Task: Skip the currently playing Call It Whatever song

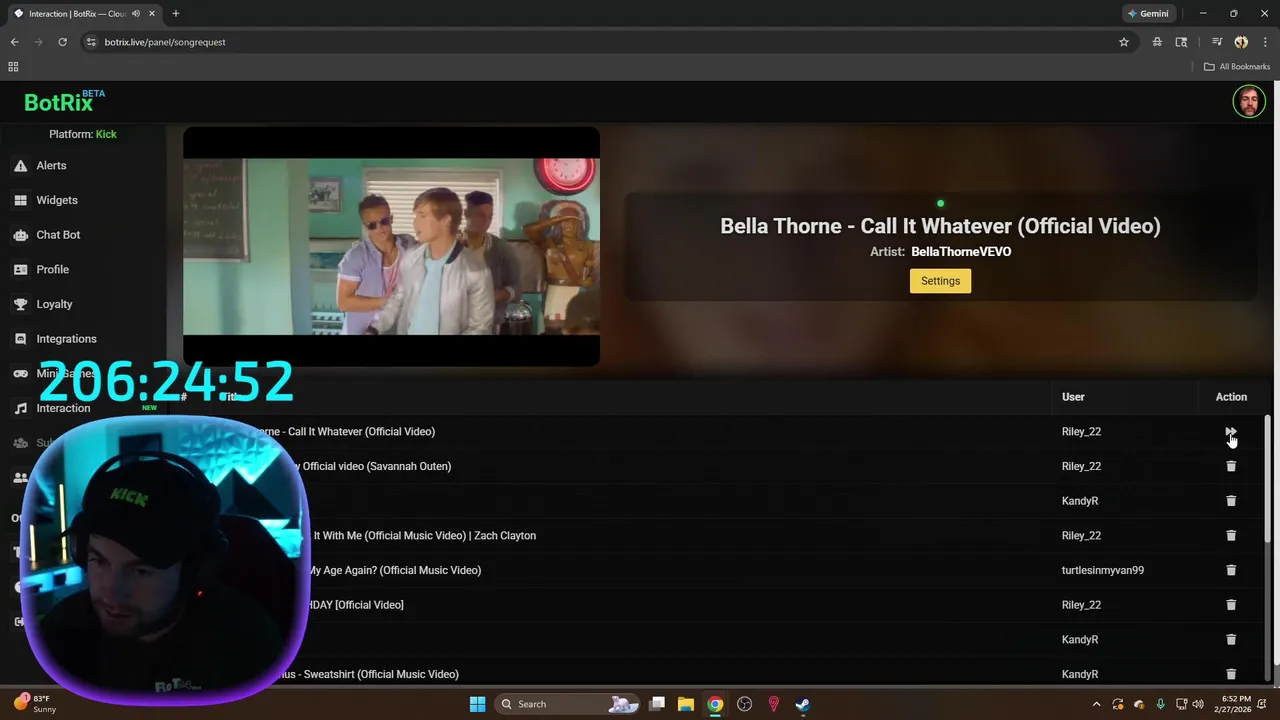Action: (x=1230, y=432)
